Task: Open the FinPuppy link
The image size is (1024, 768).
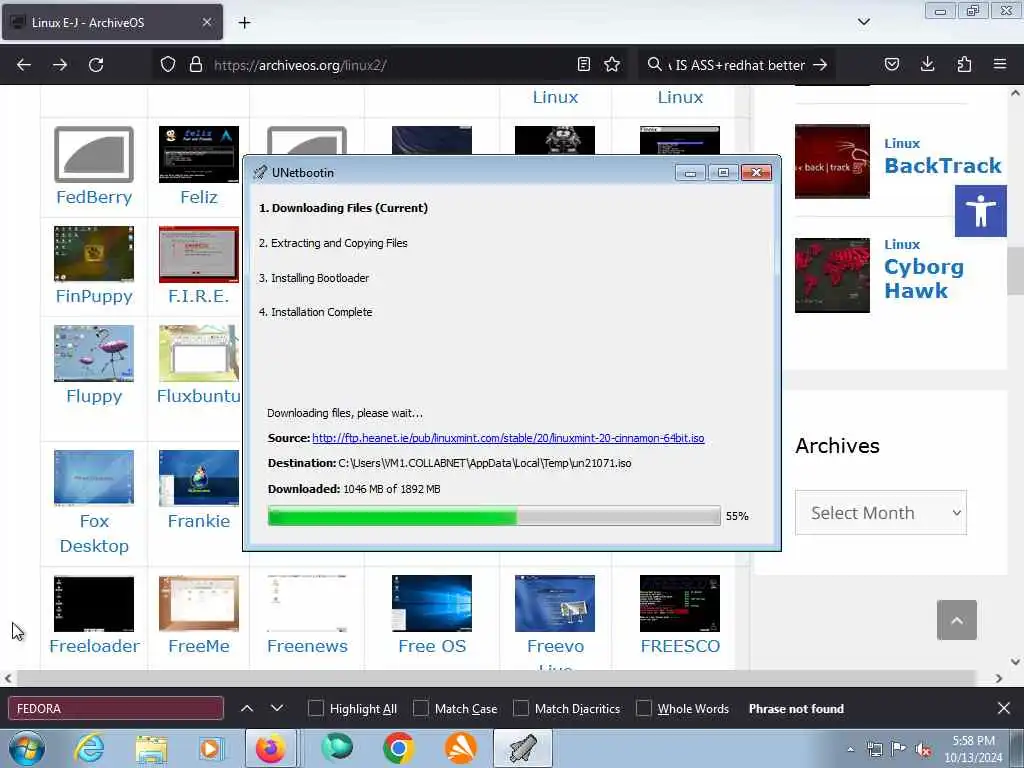Action: (x=94, y=296)
